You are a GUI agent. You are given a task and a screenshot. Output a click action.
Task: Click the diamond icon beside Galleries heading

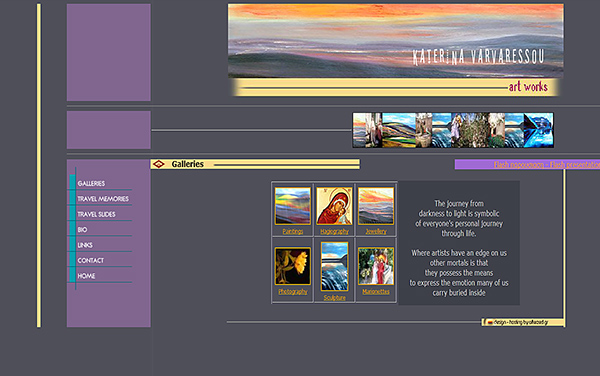(x=158, y=164)
